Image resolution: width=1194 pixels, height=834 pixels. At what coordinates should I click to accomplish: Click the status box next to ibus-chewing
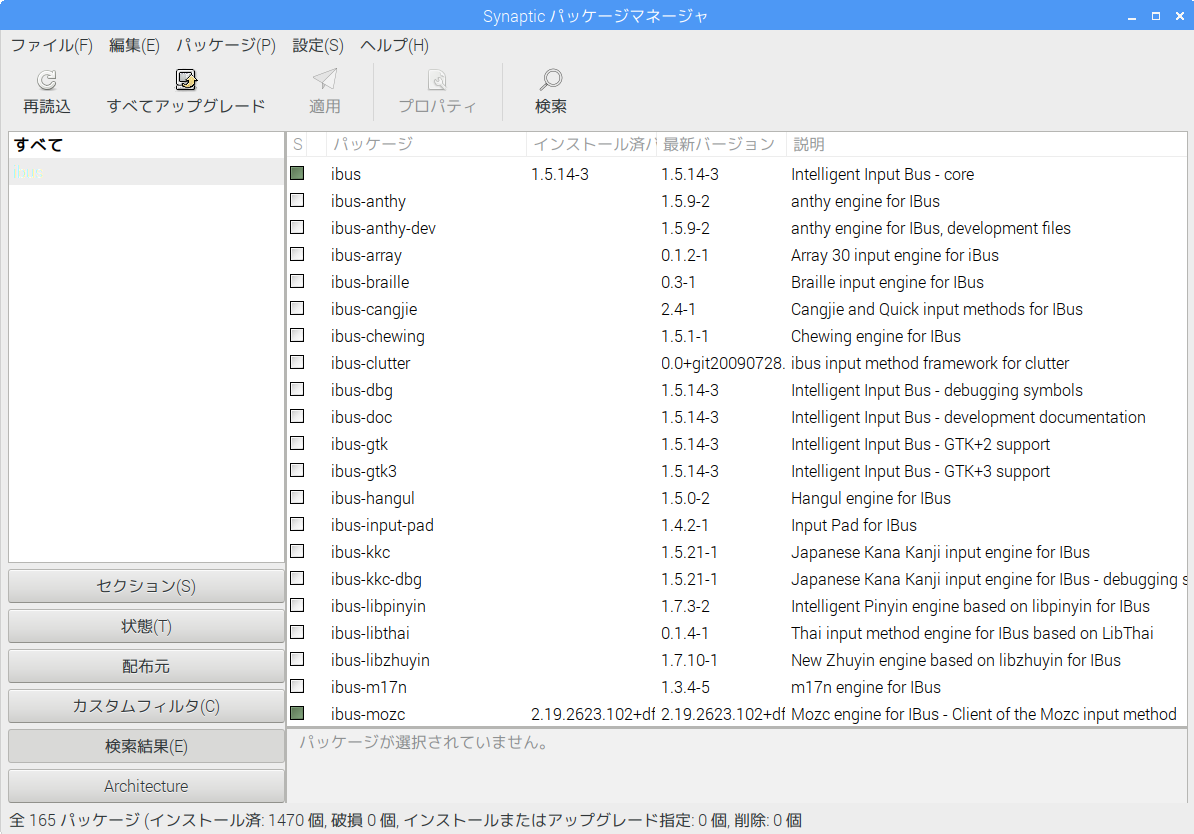297,336
